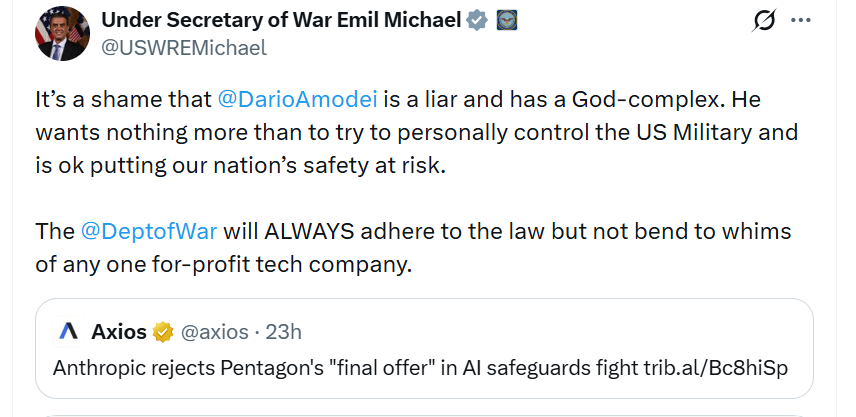Click the @USWREMichael handle
Screen dimensions: 856x417
click(x=185, y=46)
